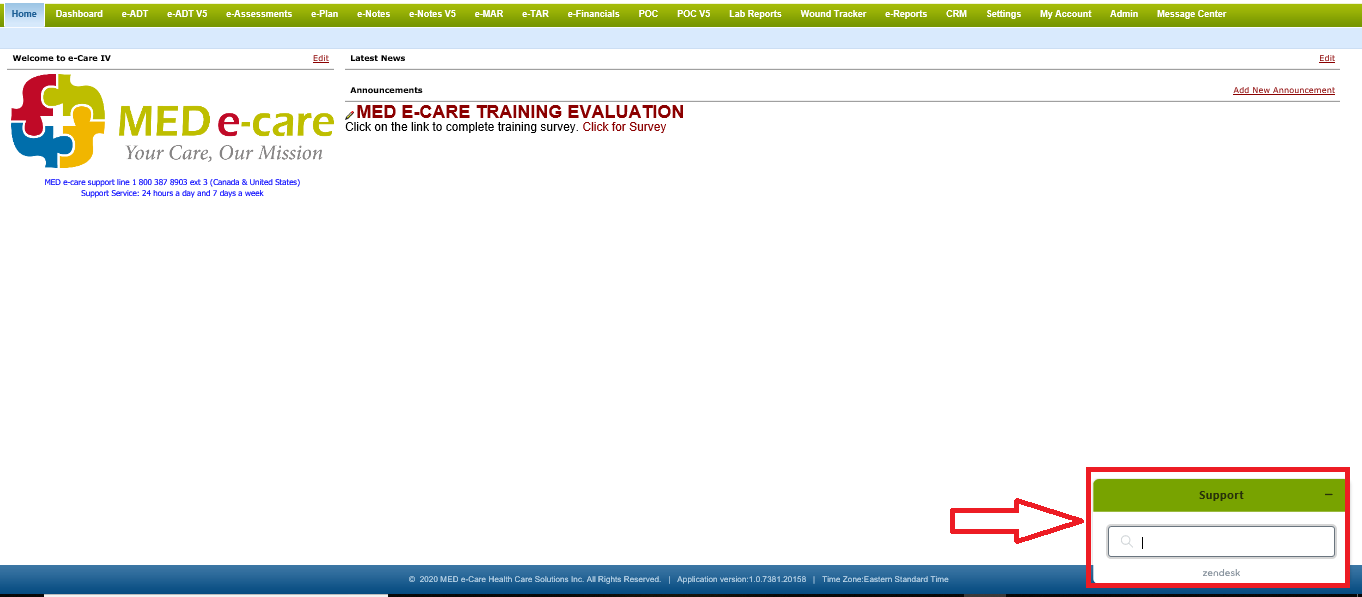Navigate to Message Center
Image resolution: width=1362 pixels, height=597 pixels.
point(1191,14)
